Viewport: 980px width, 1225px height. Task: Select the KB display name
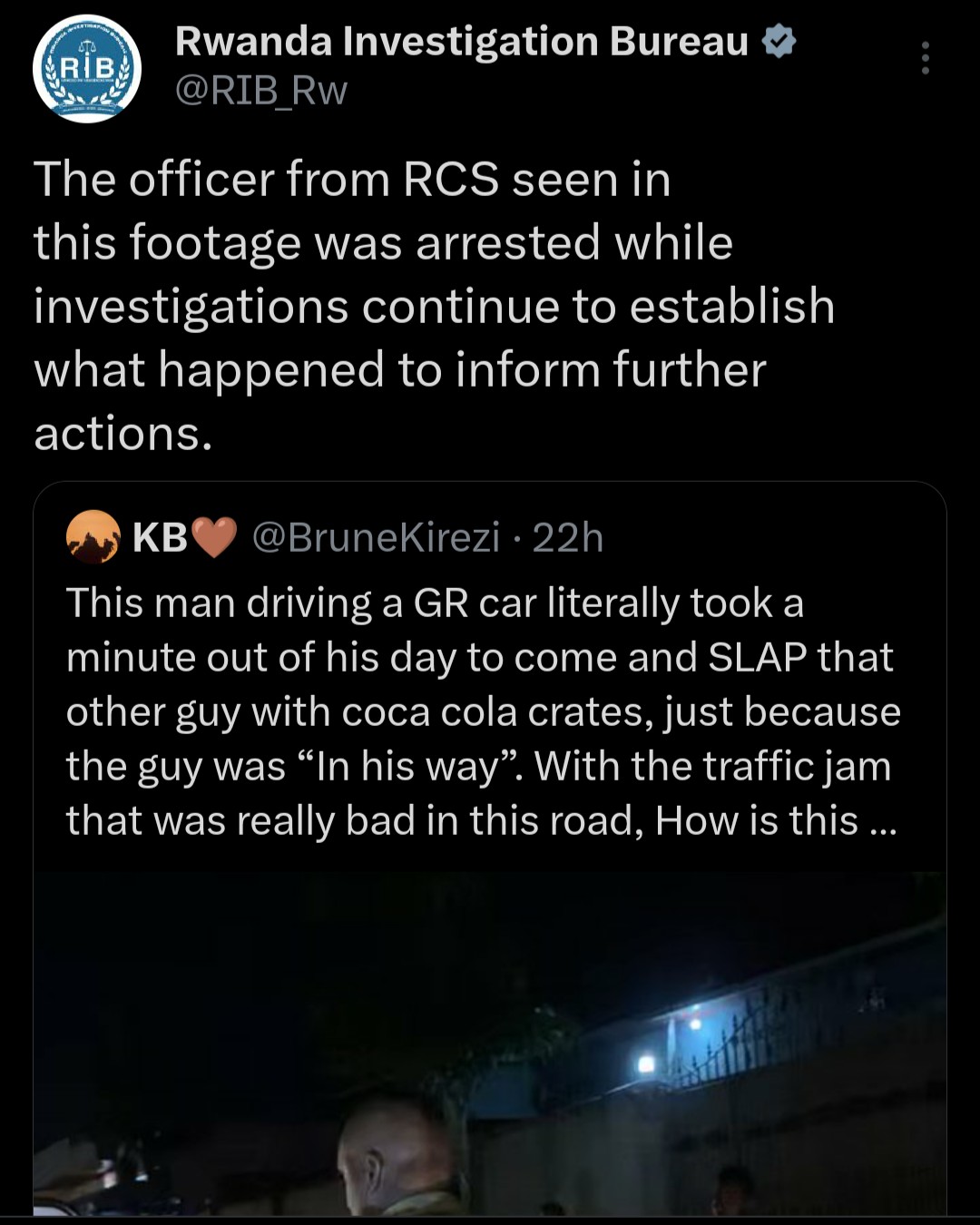pyautogui.click(x=160, y=537)
